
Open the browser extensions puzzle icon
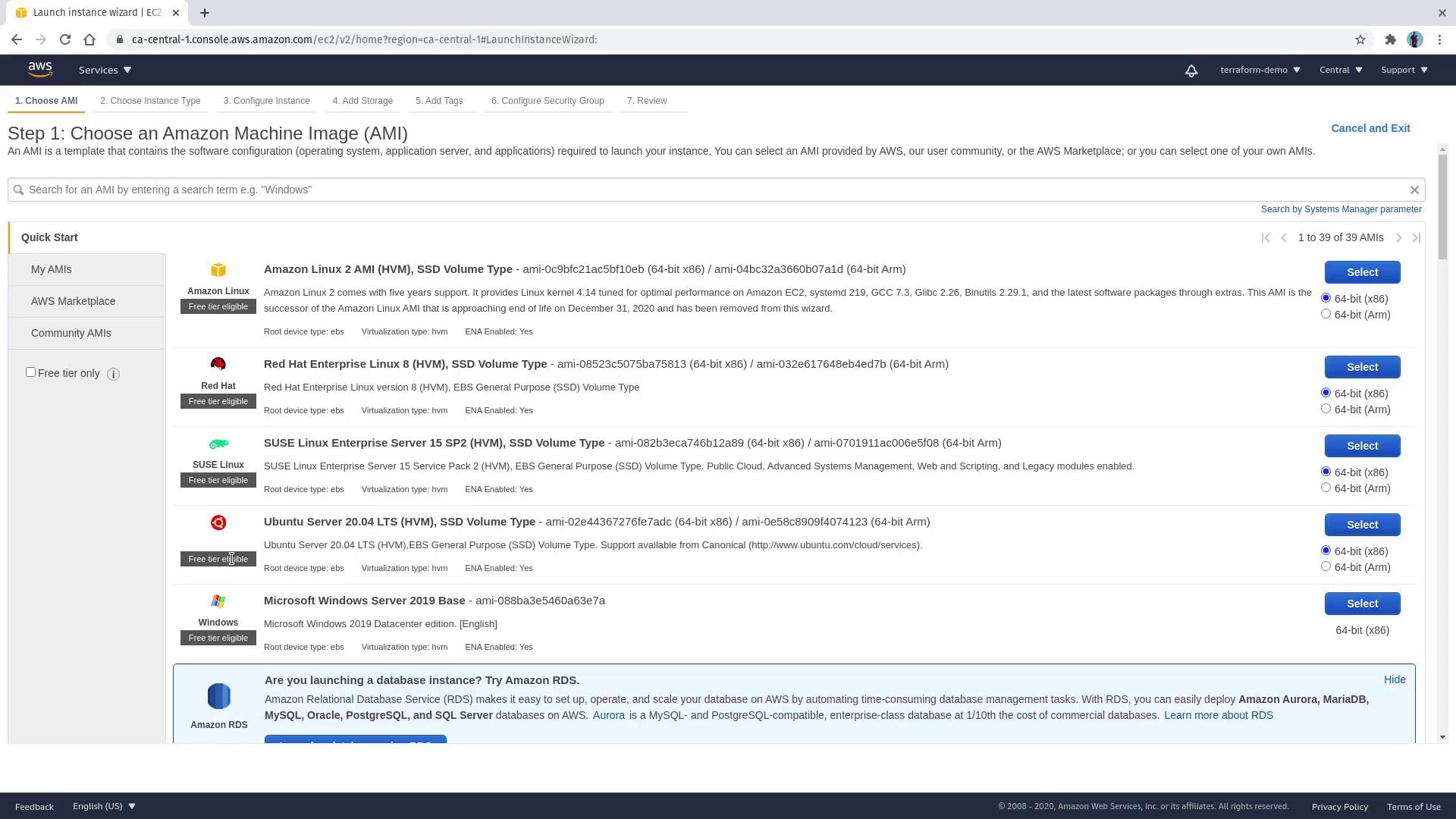point(1390,39)
